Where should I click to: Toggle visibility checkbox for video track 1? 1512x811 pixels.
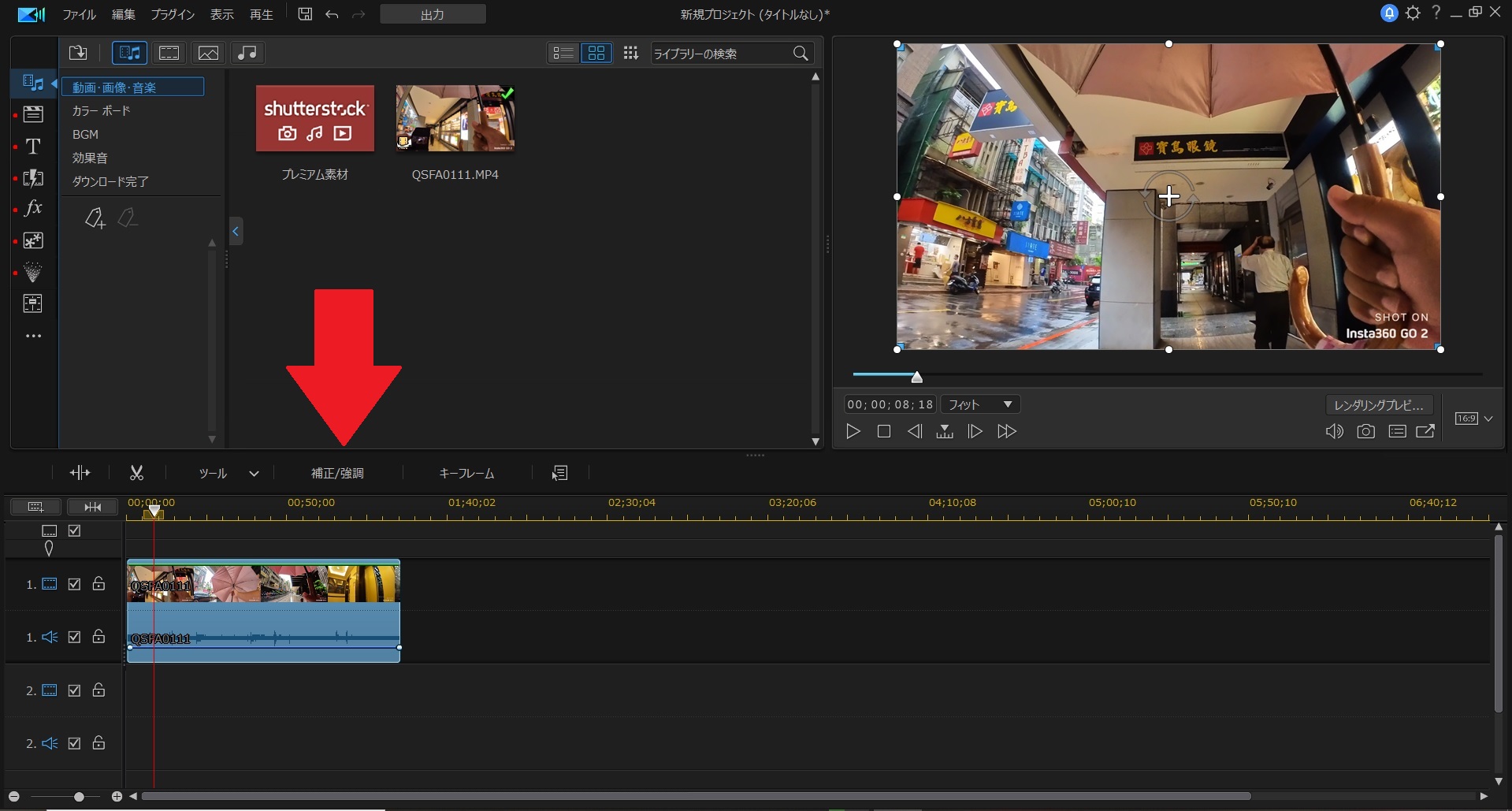point(74,584)
